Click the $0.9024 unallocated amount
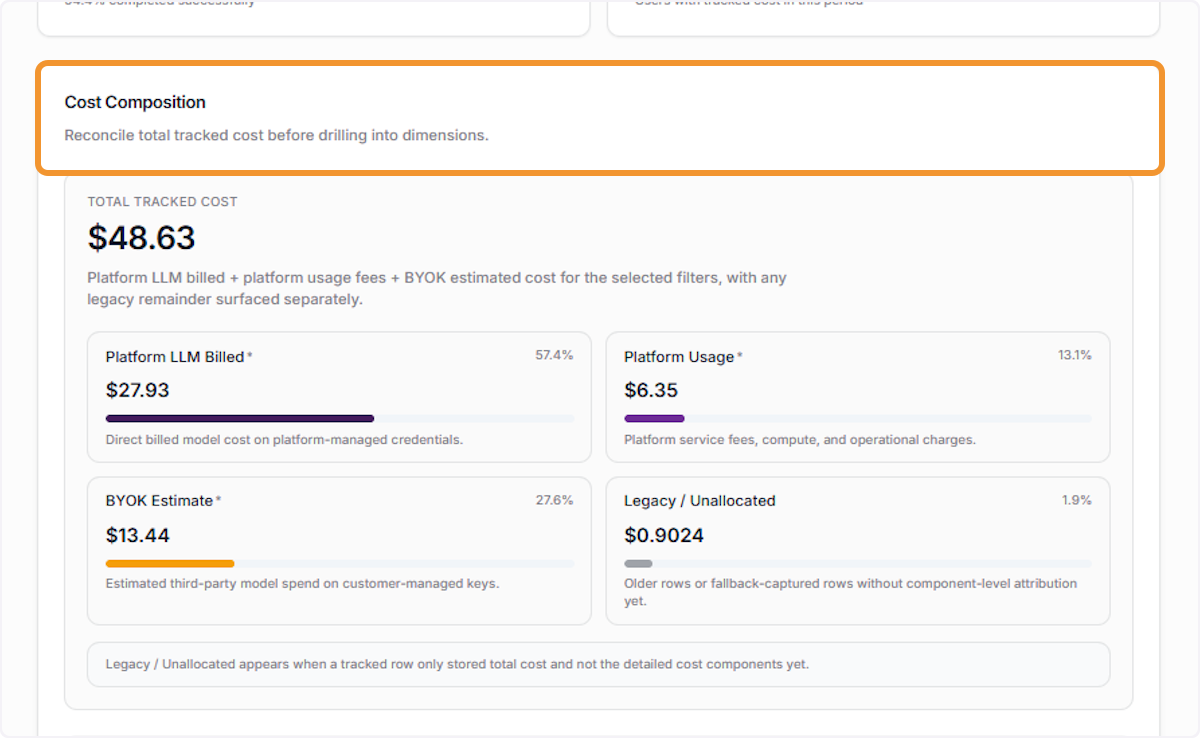The height and width of the screenshot is (738, 1200). [664, 535]
